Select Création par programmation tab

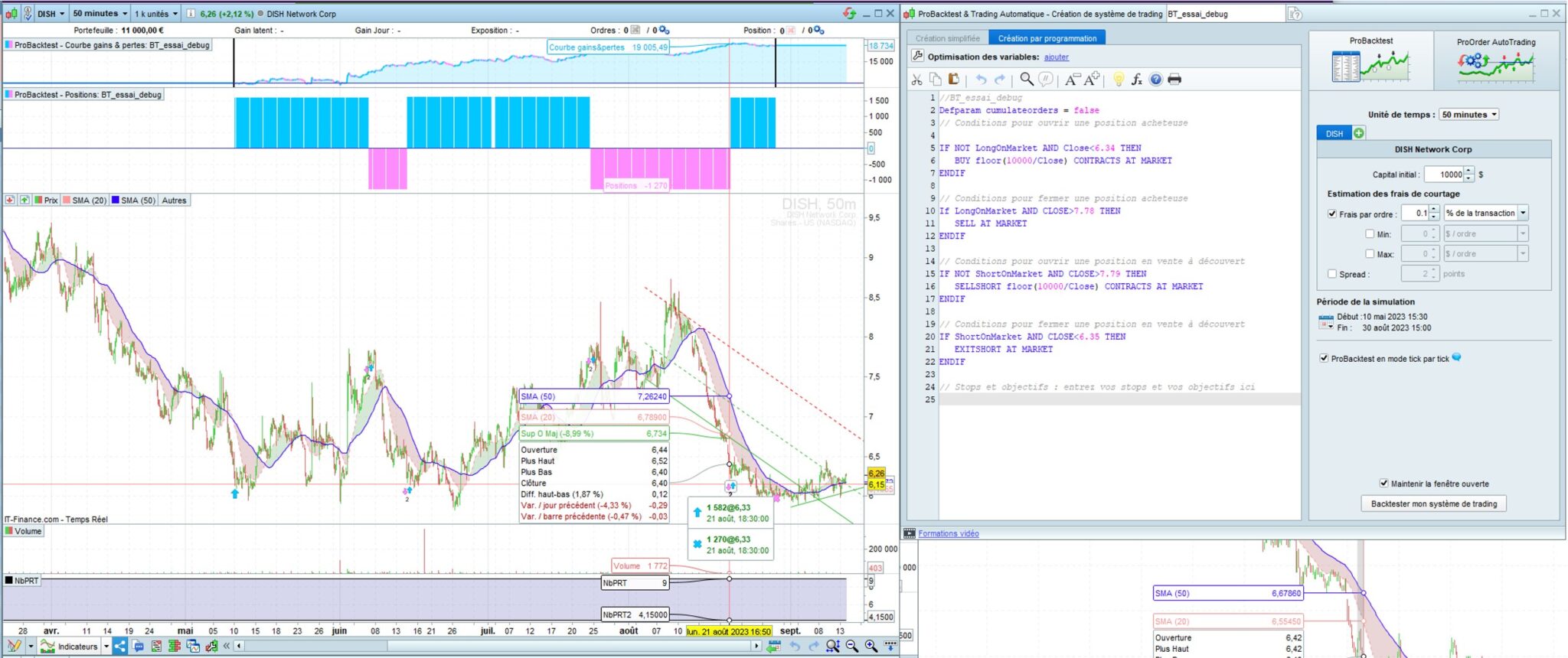tap(1047, 38)
